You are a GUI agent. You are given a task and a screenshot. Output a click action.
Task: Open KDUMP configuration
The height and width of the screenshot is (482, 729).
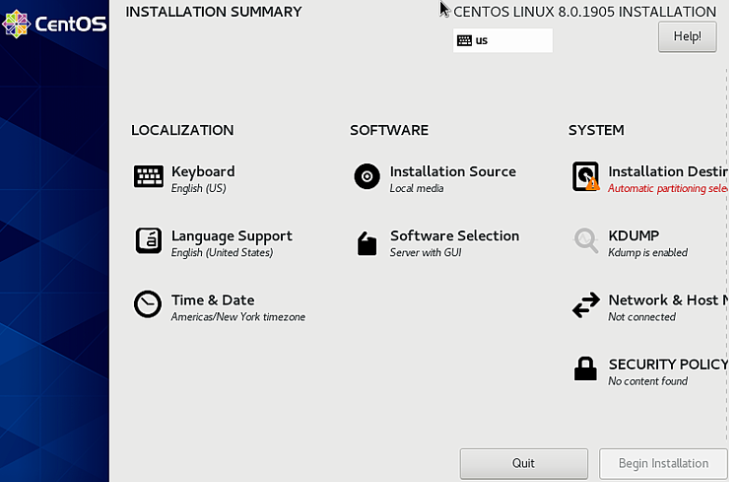tap(633, 236)
